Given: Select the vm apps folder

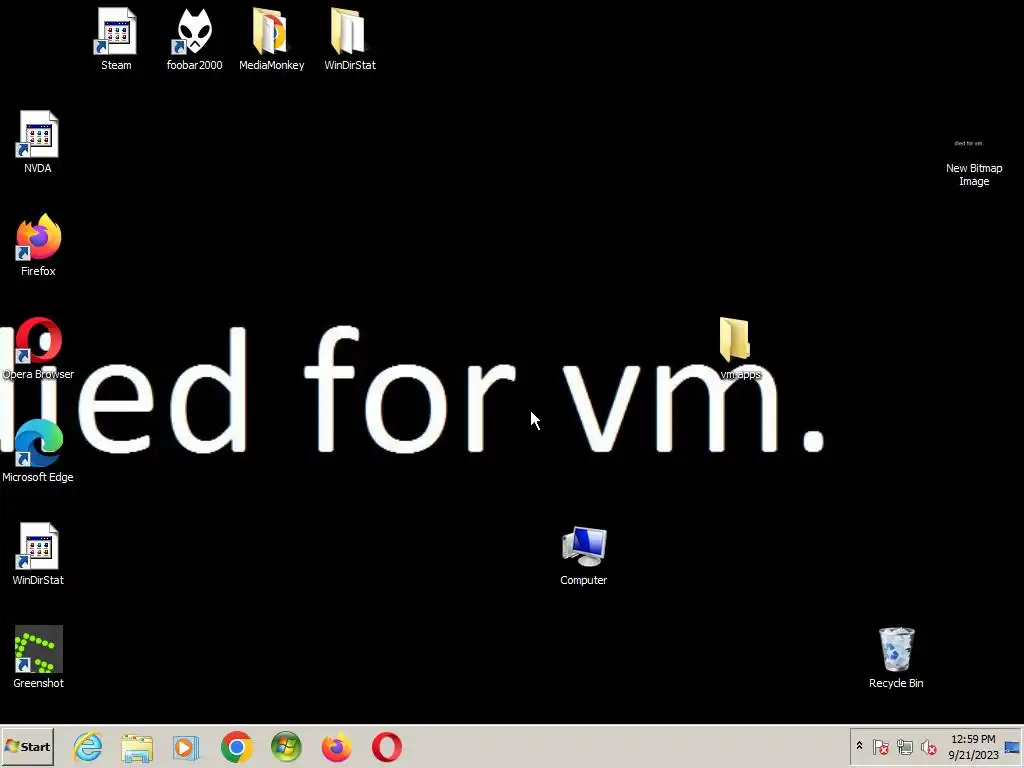Looking at the screenshot, I should pos(739,348).
